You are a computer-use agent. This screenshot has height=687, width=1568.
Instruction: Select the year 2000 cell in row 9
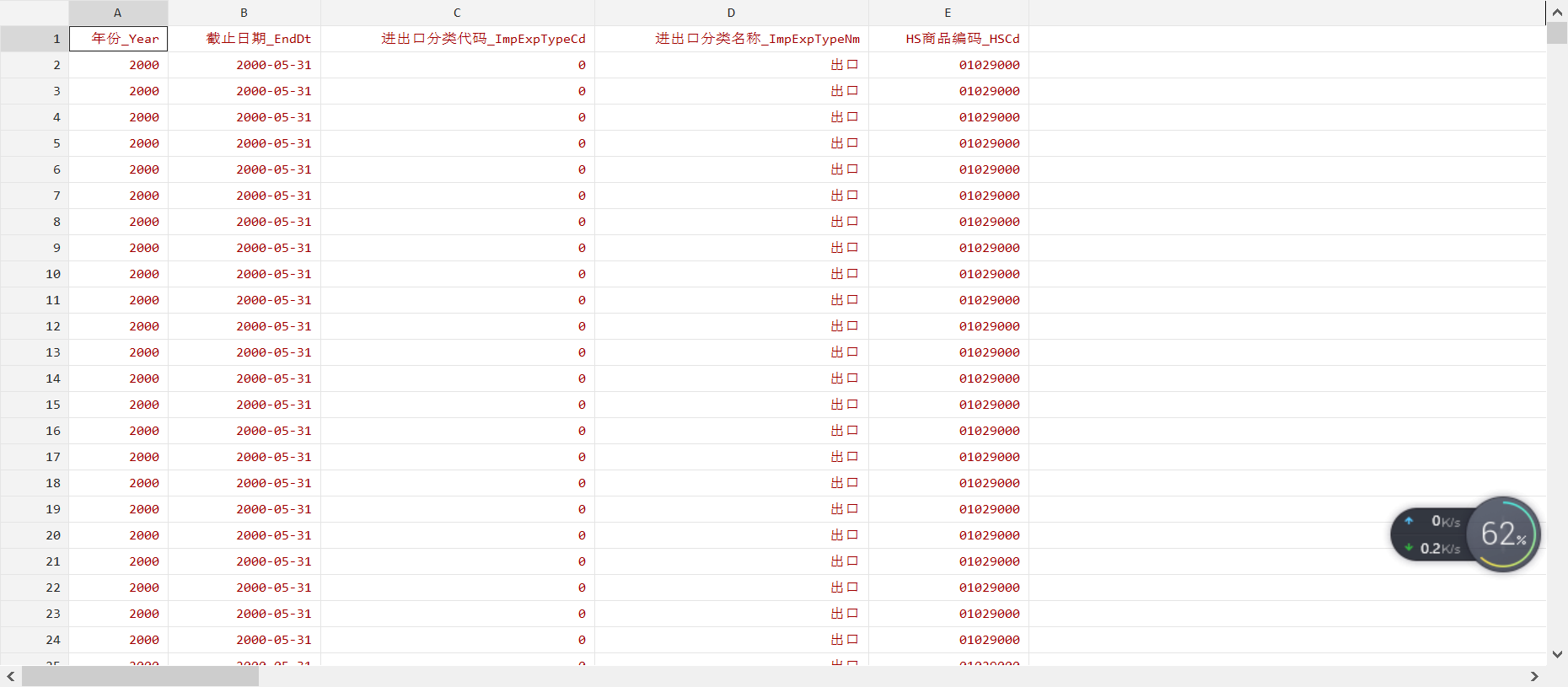(118, 248)
